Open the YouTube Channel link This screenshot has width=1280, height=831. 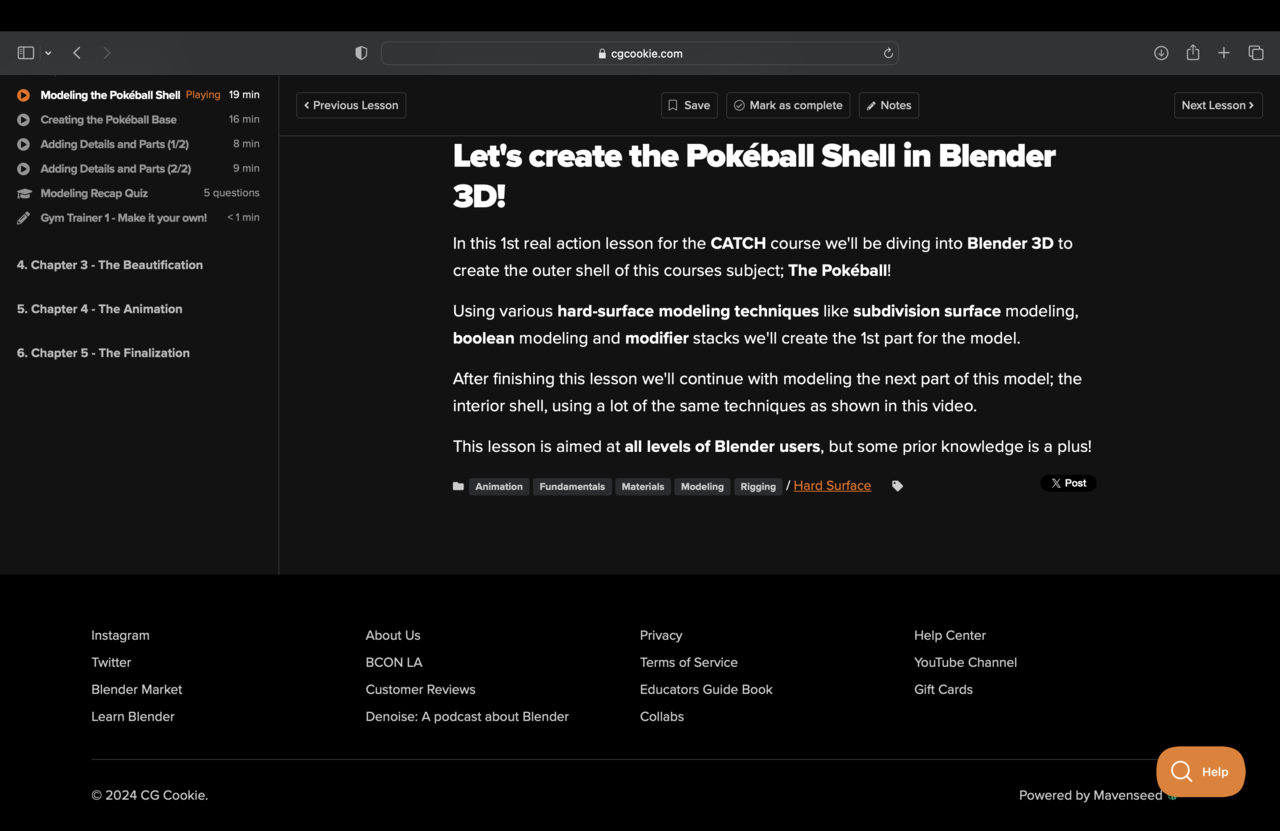965,662
